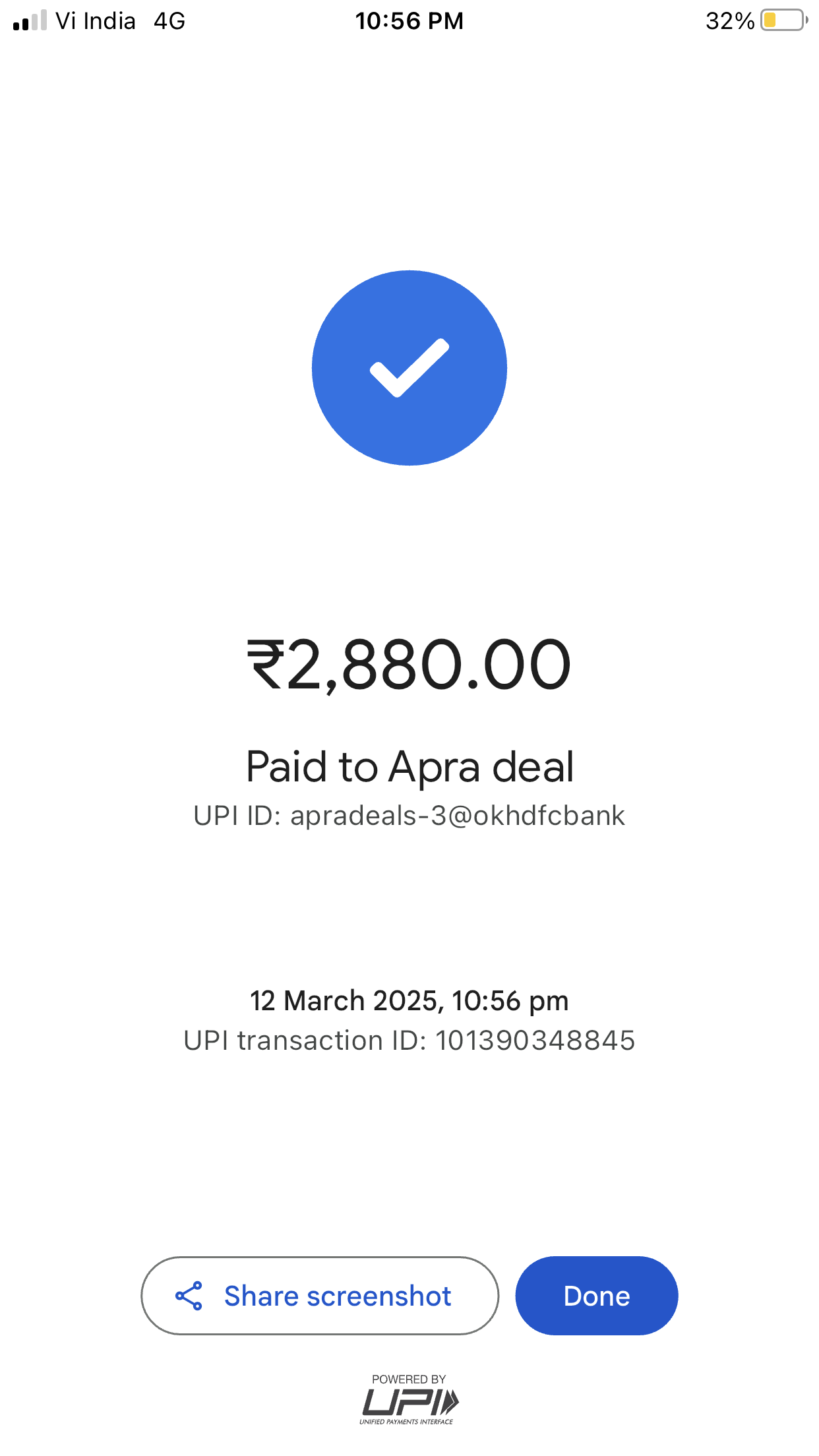Tap the white checkmark inside the circle
Screen dimensions: 819x1456
[409, 368]
